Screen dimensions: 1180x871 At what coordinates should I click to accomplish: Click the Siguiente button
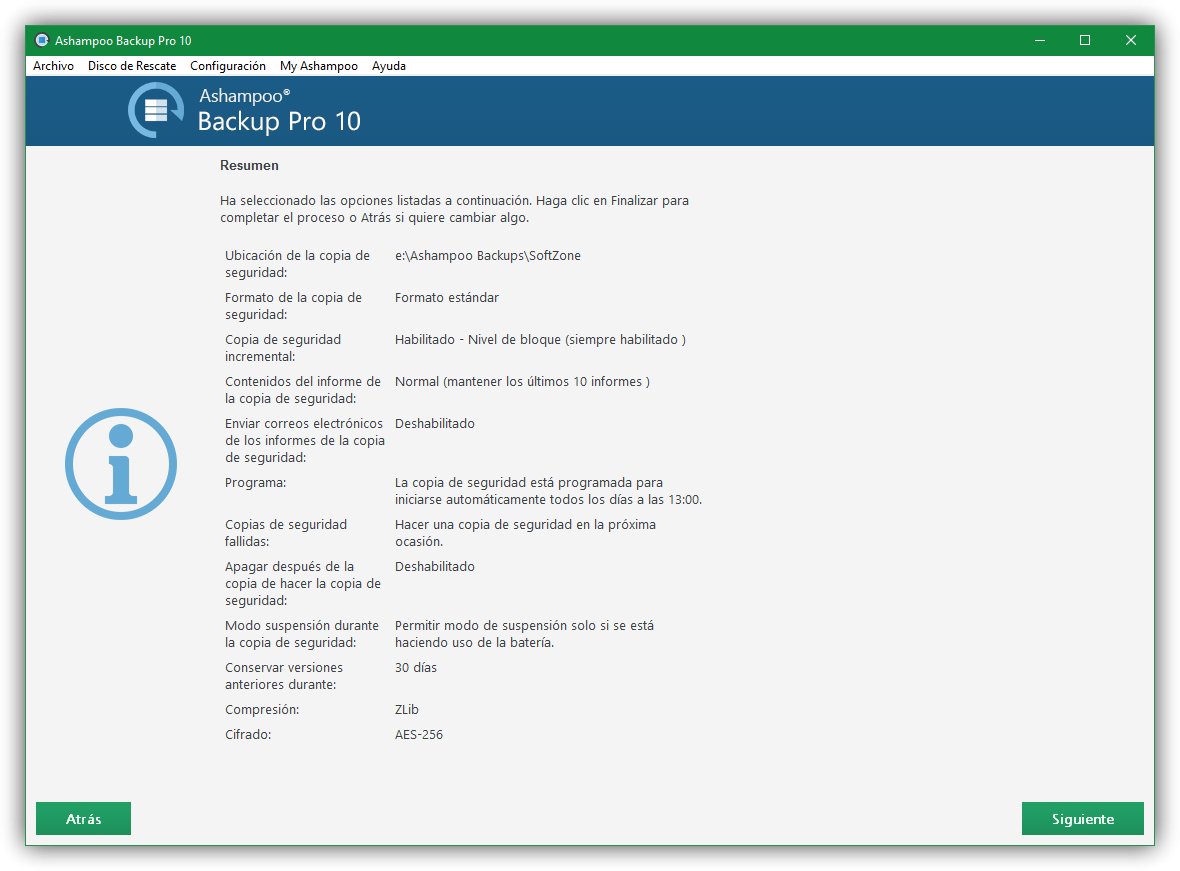tap(1082, 818)
